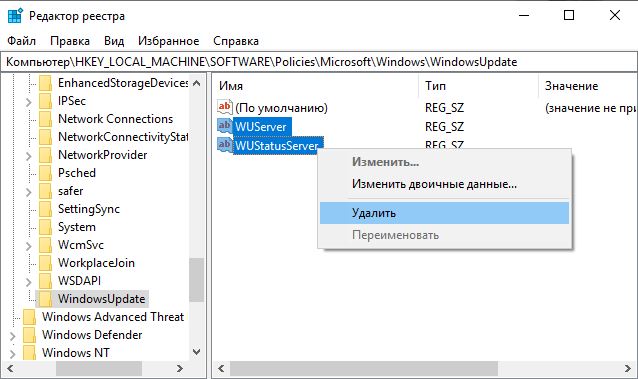Select the WUStatusServer value name

[277, 145]
